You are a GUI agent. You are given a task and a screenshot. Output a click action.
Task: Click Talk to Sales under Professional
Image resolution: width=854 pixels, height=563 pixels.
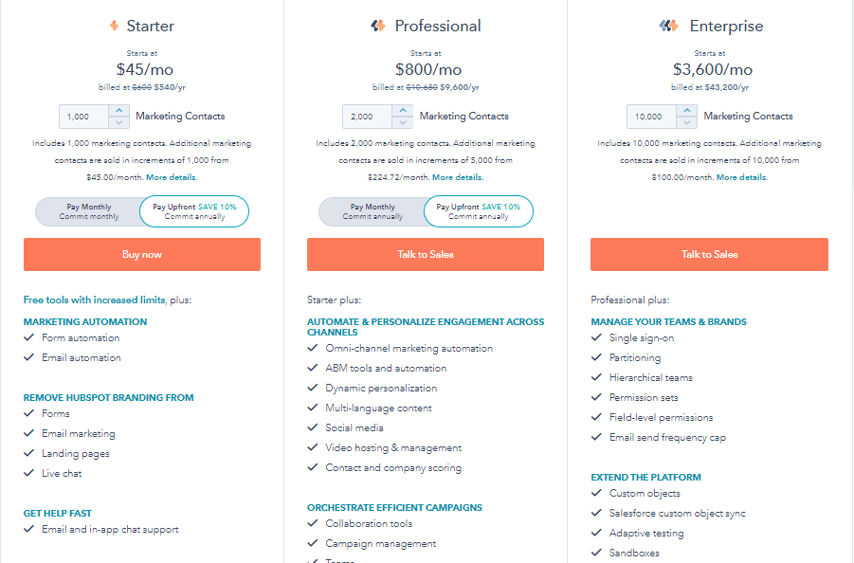pyautogui.click(x=425, y=254)
